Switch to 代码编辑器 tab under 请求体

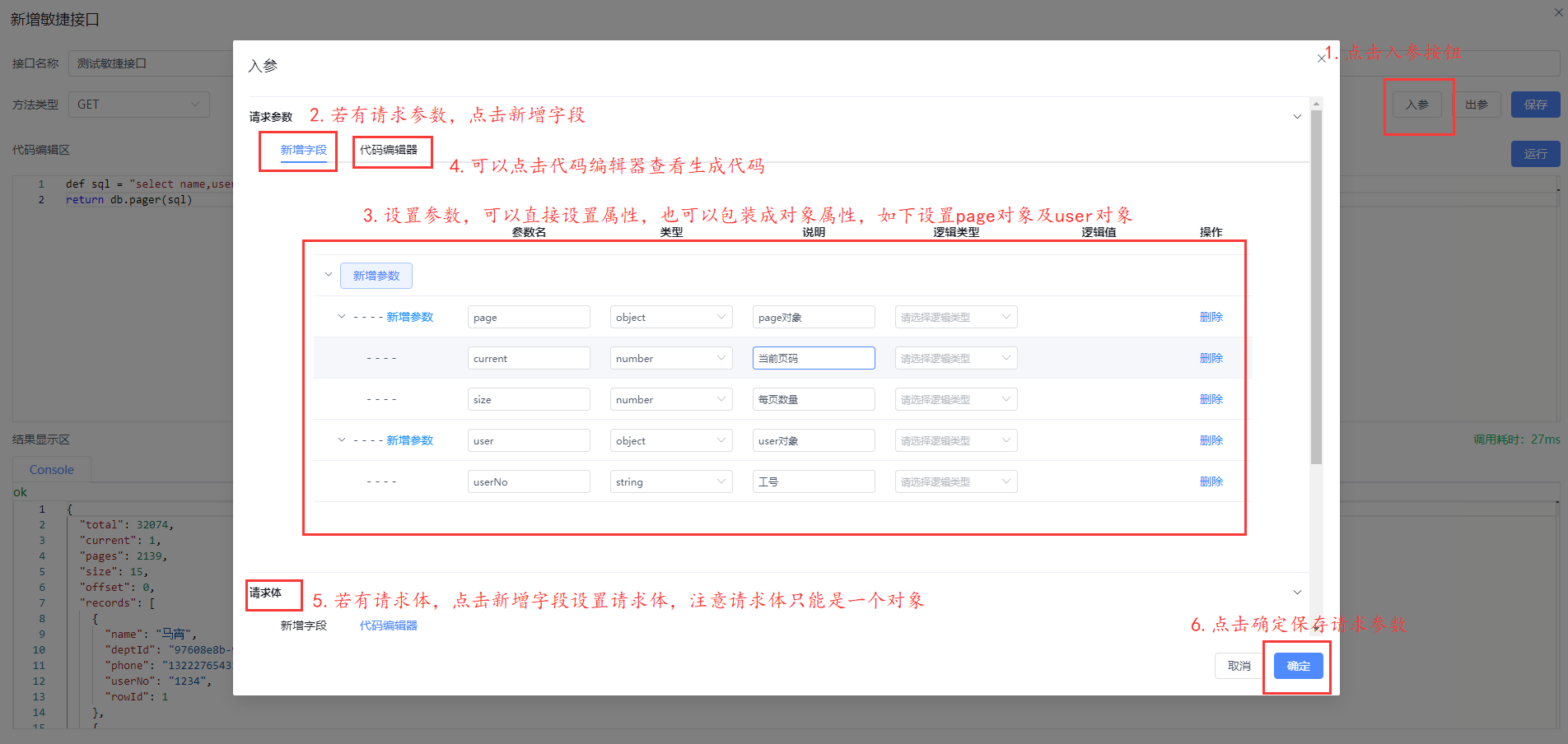(389, 625)
